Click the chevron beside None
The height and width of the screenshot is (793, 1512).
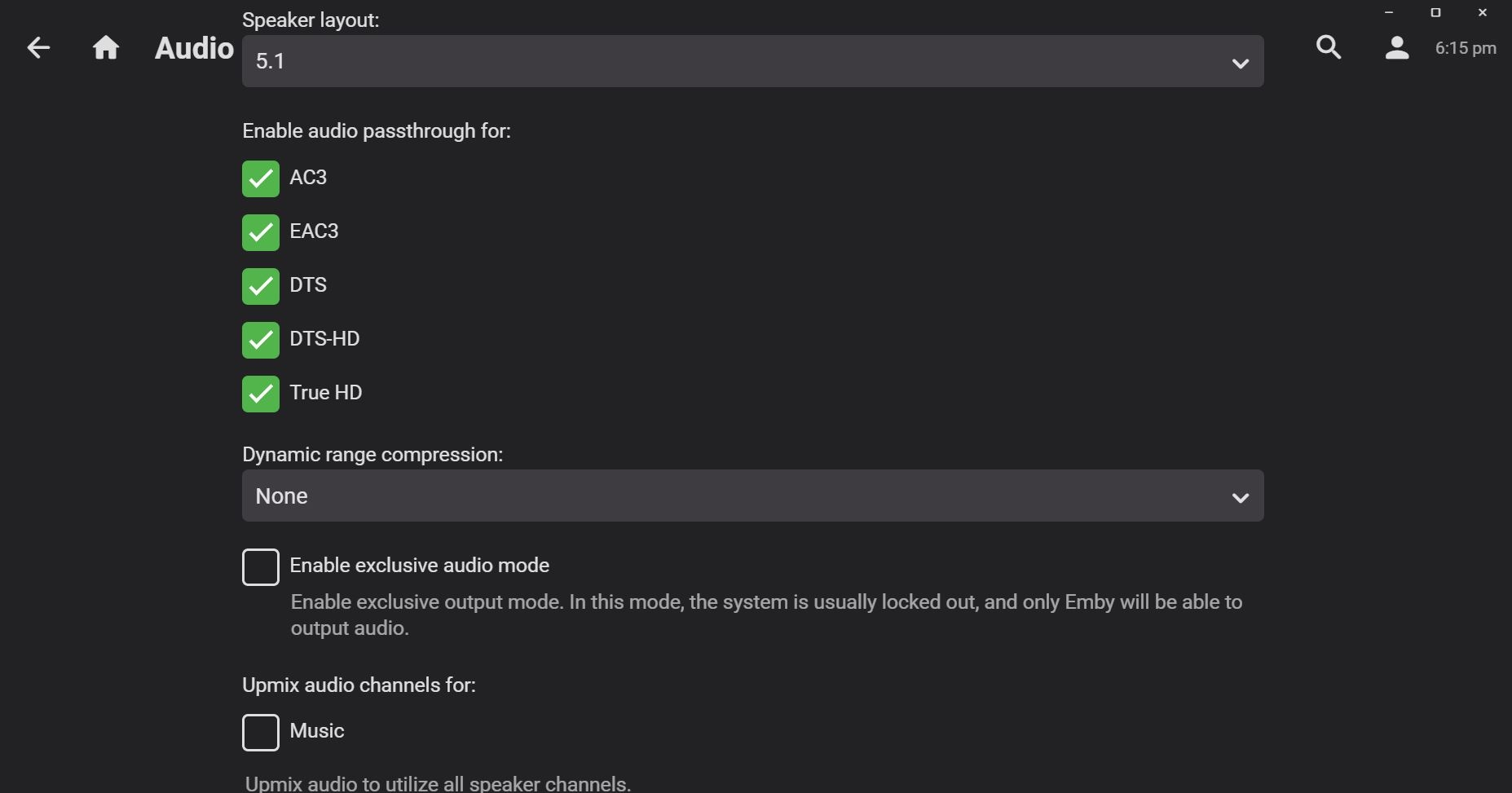tap(1241, 498)
